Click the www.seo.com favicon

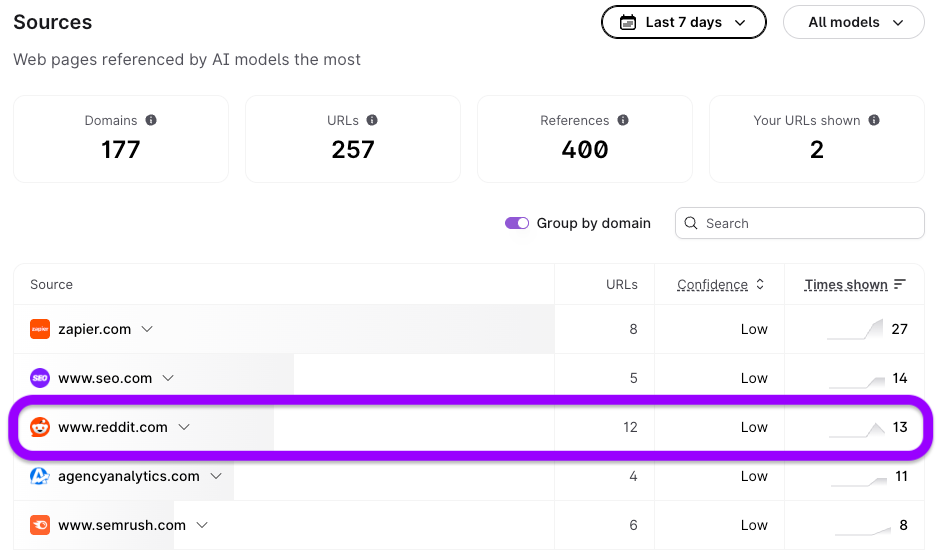(x=40, y=378)
